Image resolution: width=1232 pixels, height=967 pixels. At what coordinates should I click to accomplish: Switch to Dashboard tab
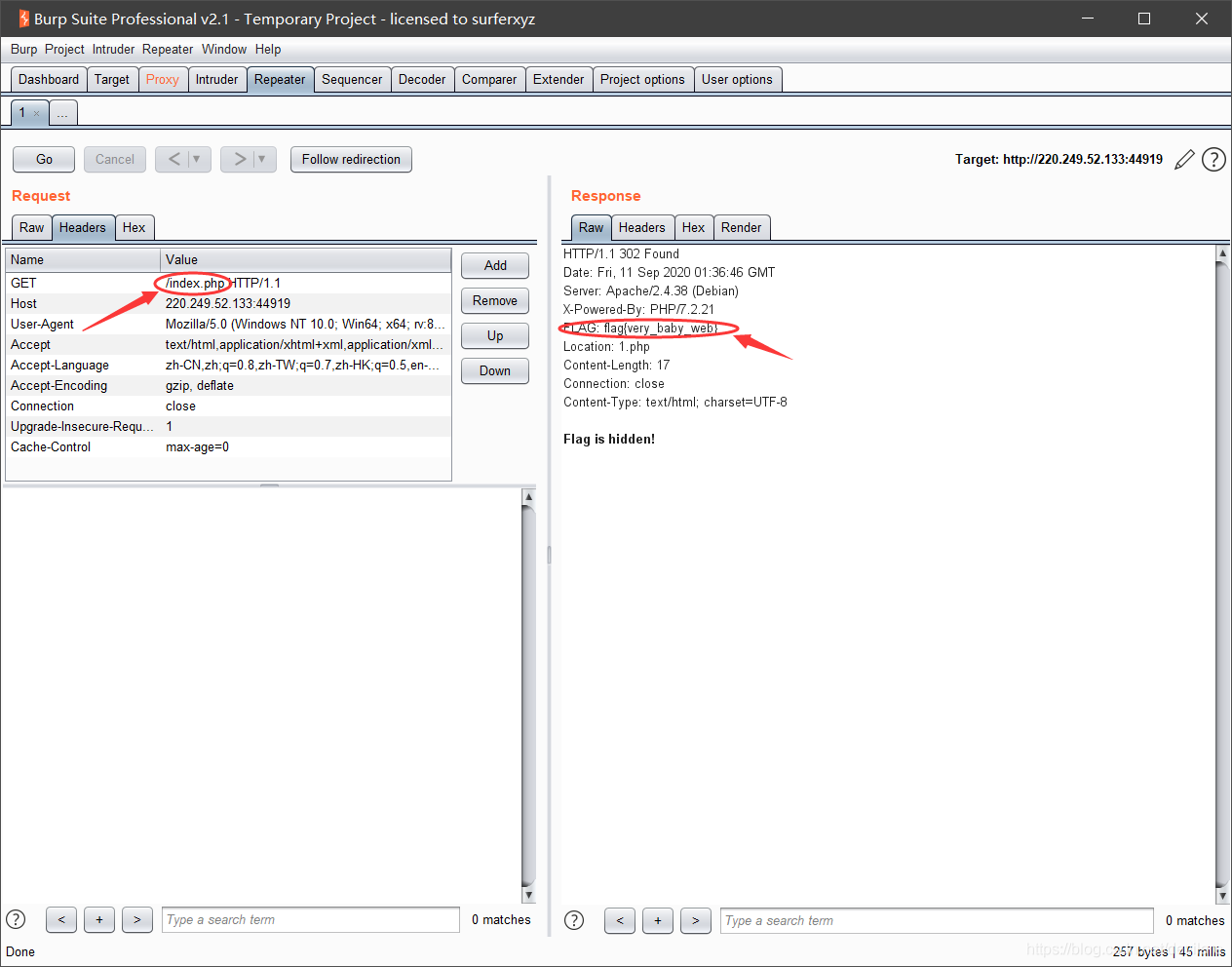click(x=49, y=80)
